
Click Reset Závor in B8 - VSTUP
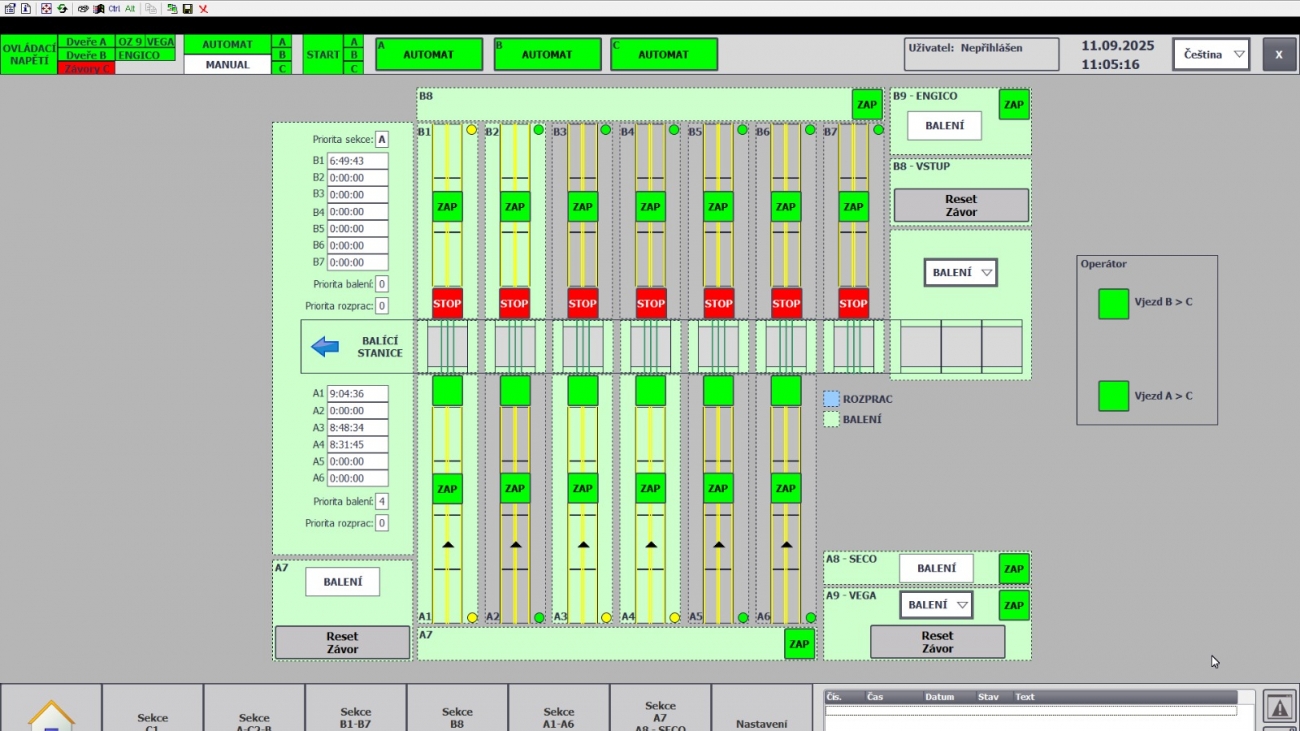(x=960, y=205)
